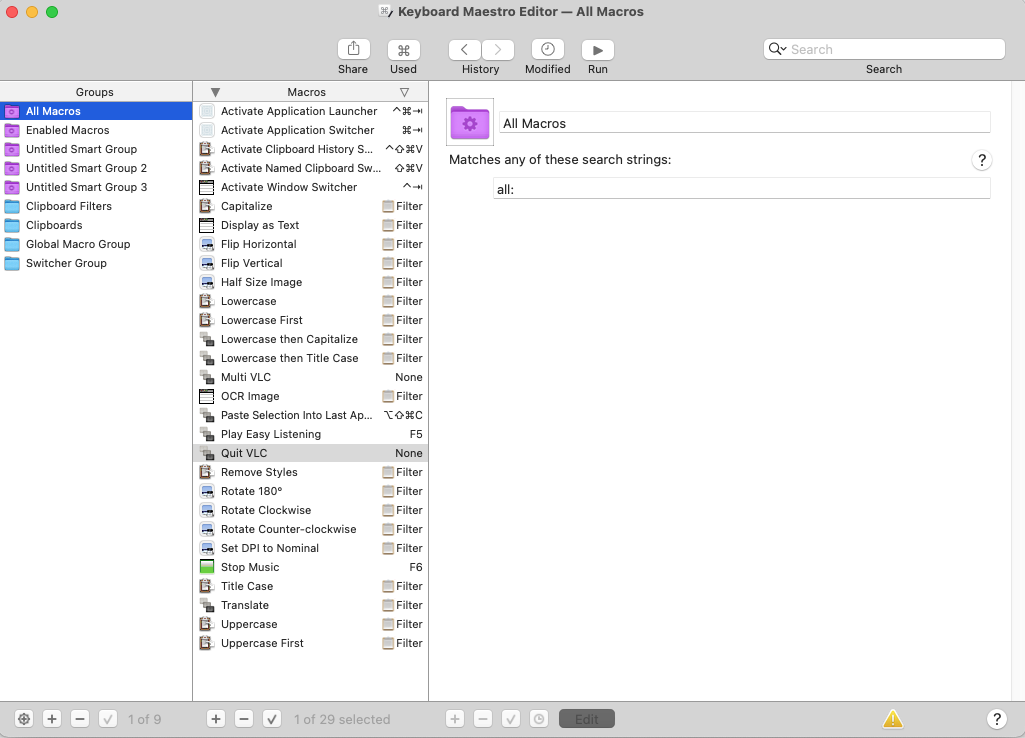Viewport: 1025px width, 738px height.
Task: Select the Lowercase macro row
Action: tap(311, 301)
